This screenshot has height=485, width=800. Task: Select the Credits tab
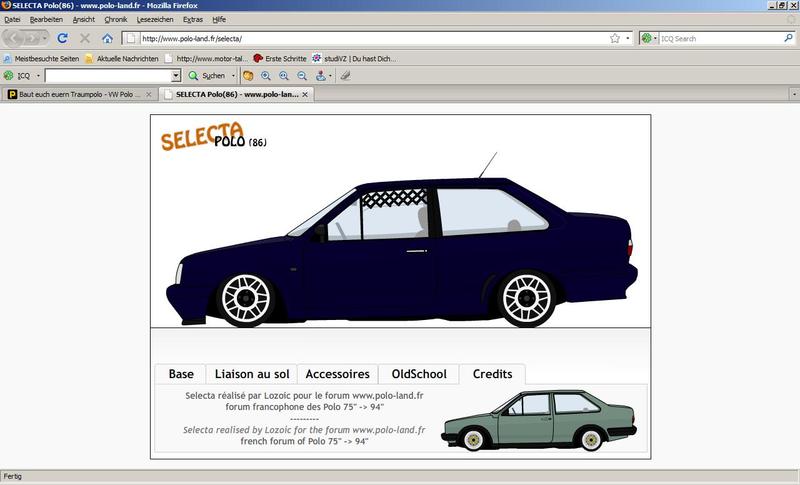pos(492,374)
